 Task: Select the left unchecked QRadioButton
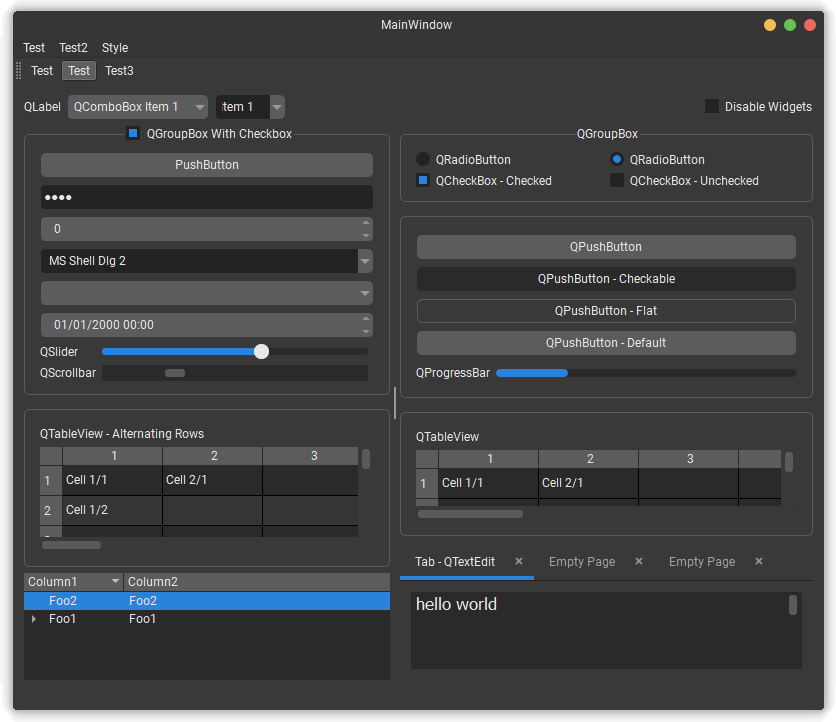(421, 158)
